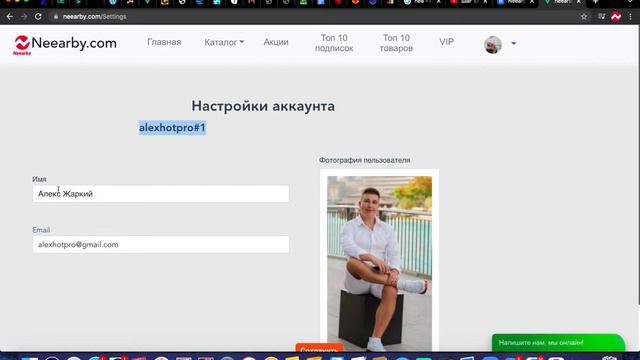Viewport: 640px width, 360px height.
Task: Open the Каталог dropdown menu
Action: pyautogui.click(x=224, y=42)
